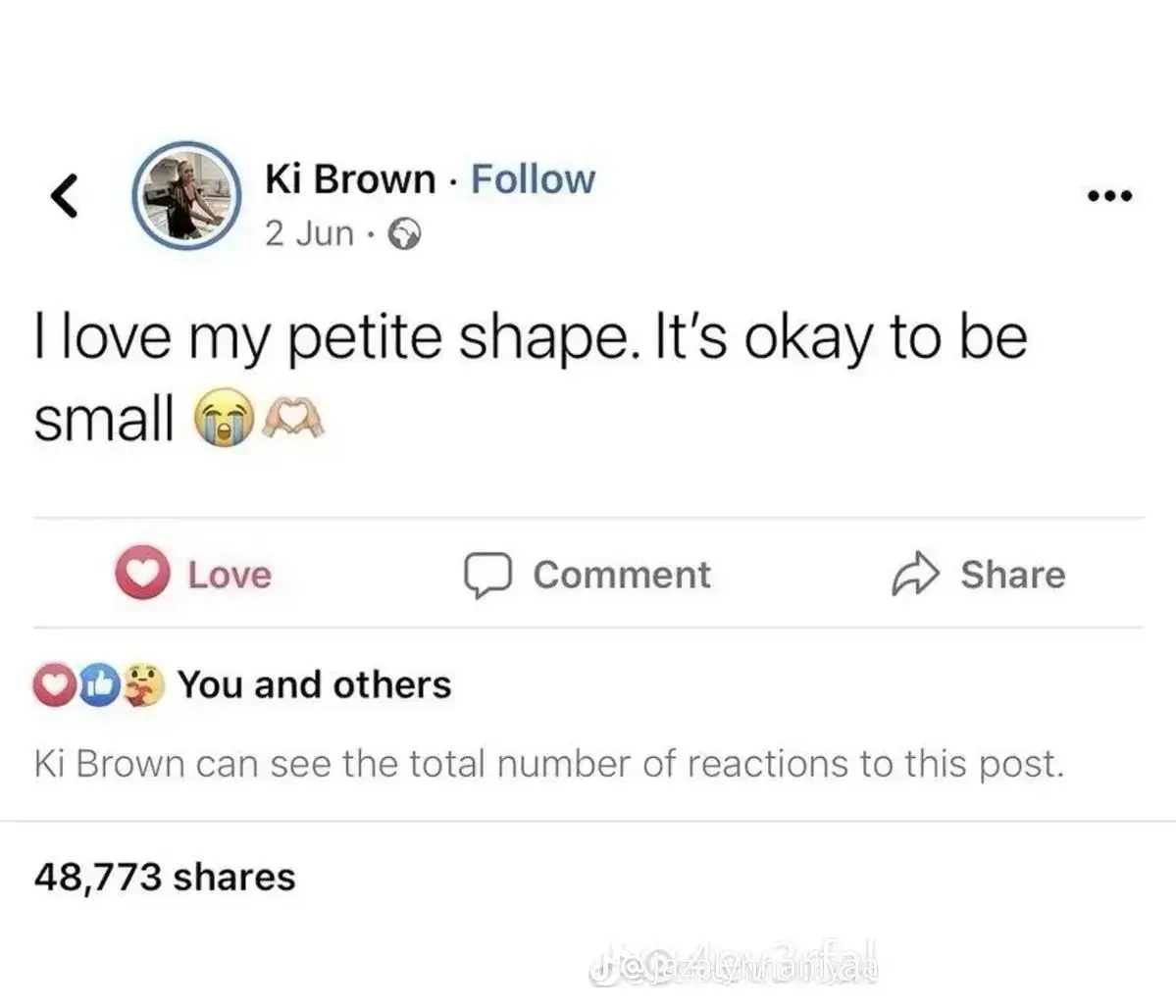Click the Share arrow icon
The width and height of the screenshot is (1176, 1008).
[915, 574]
